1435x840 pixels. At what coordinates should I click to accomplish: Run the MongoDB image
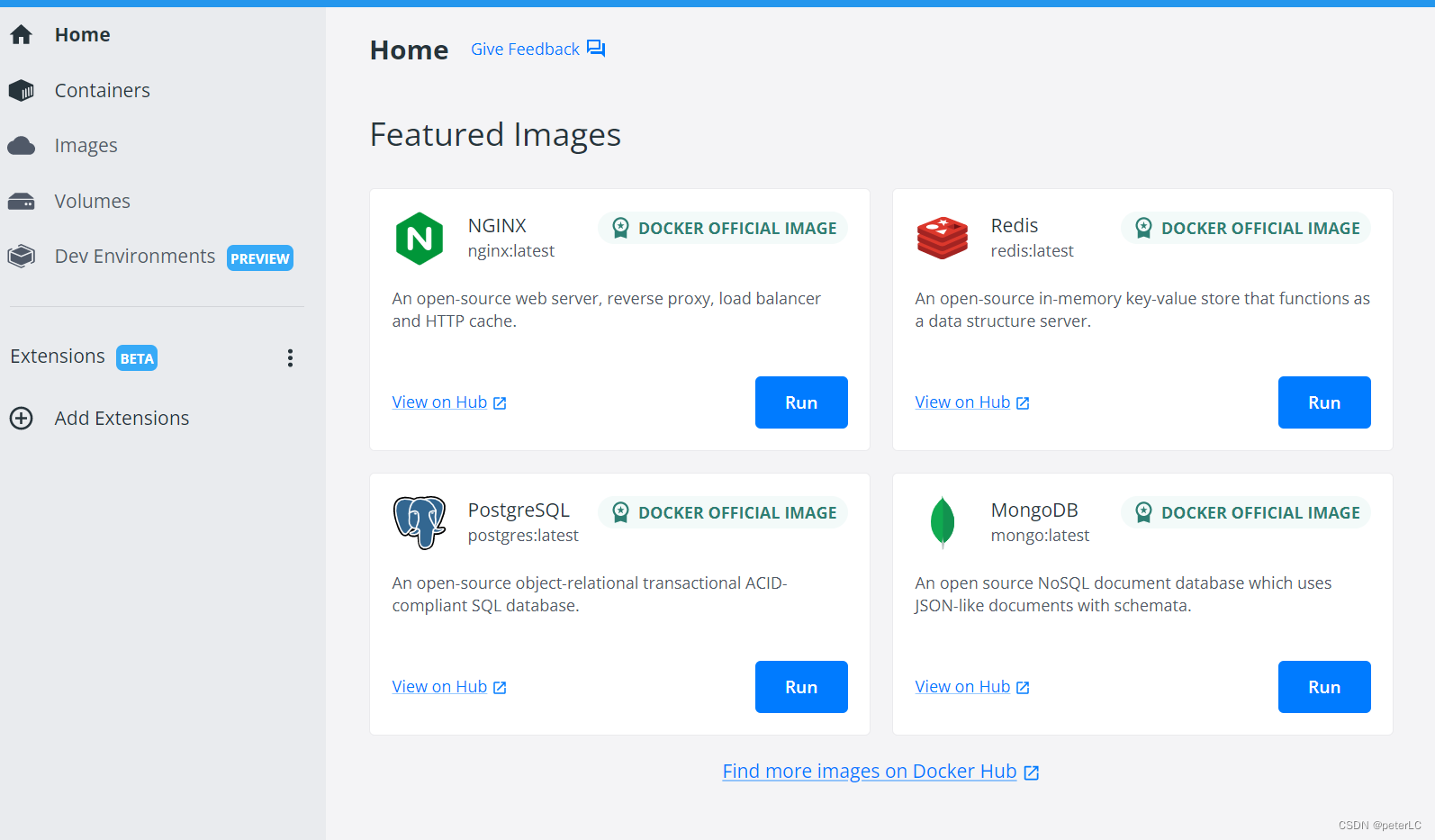click(1324, 687)
